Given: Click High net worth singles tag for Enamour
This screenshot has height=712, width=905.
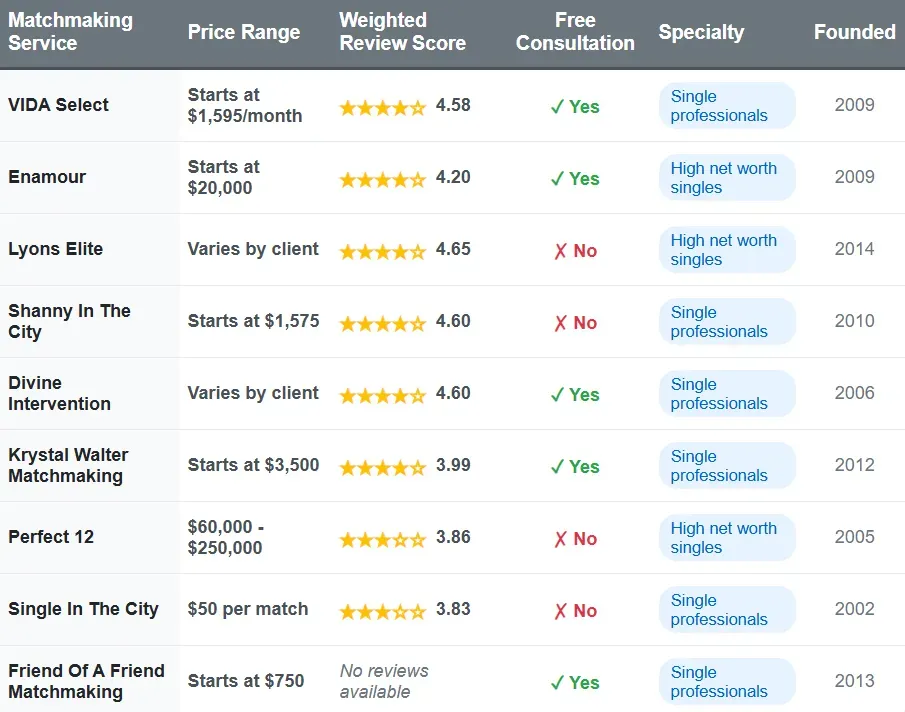Looking at the screenshot, I should (x=725, y=178).
